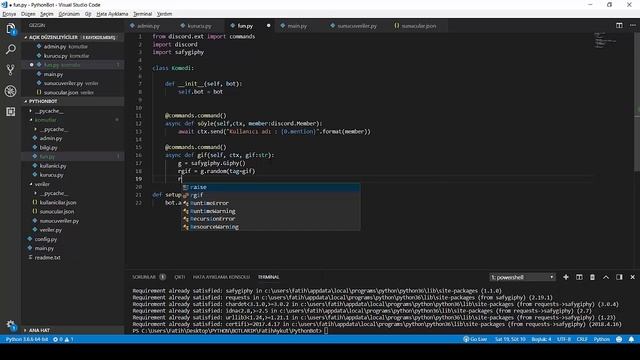
Task: Split the terminal panel
Action: pos(579,277)
